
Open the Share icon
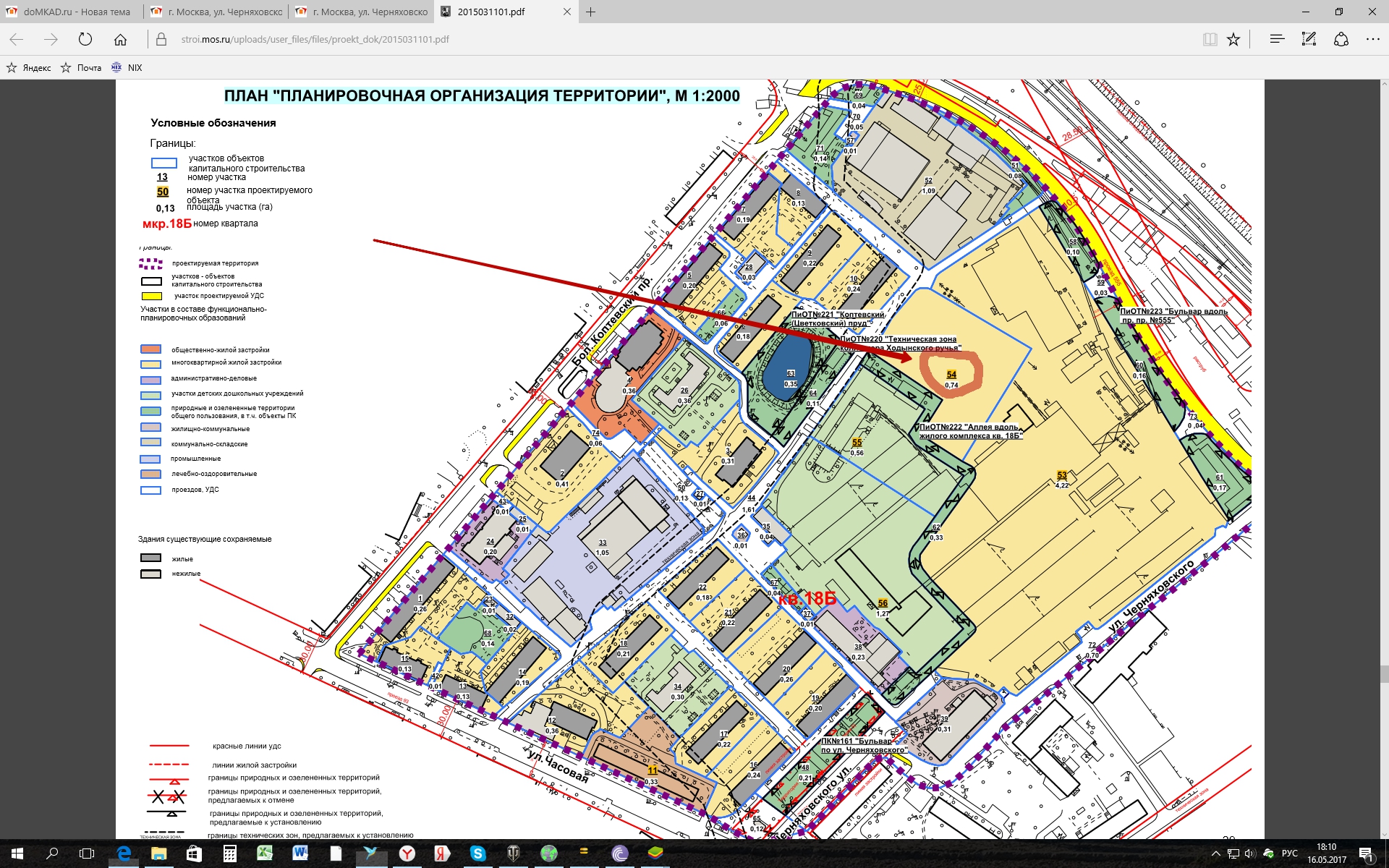point(1341,40)
